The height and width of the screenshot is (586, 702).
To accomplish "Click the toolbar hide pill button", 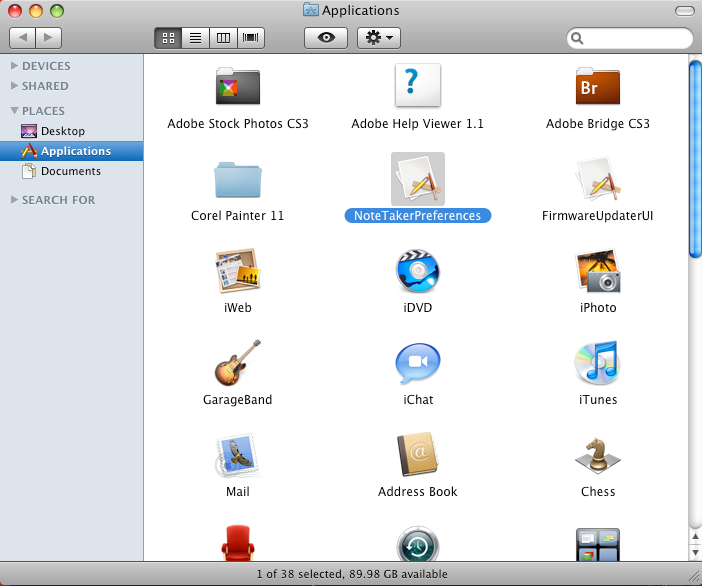I will click(x=685, y=11).
